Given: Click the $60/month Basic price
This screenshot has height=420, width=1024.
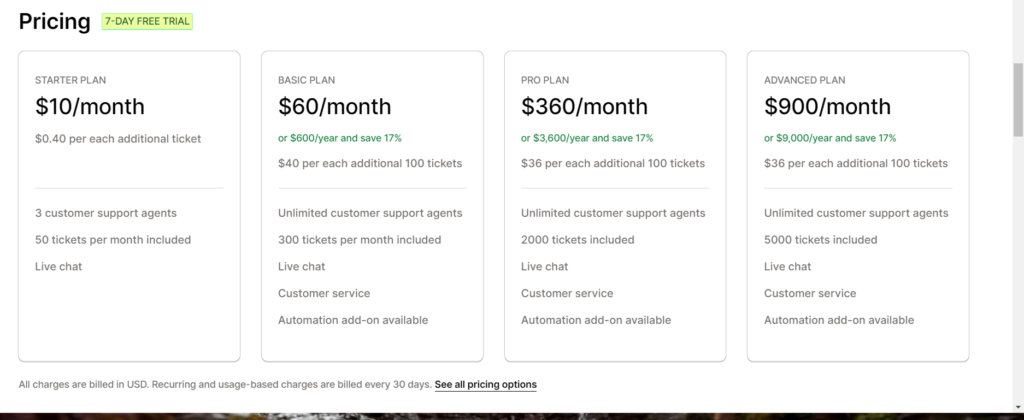Looking at the screenshot, I should [x=334, y=106].
